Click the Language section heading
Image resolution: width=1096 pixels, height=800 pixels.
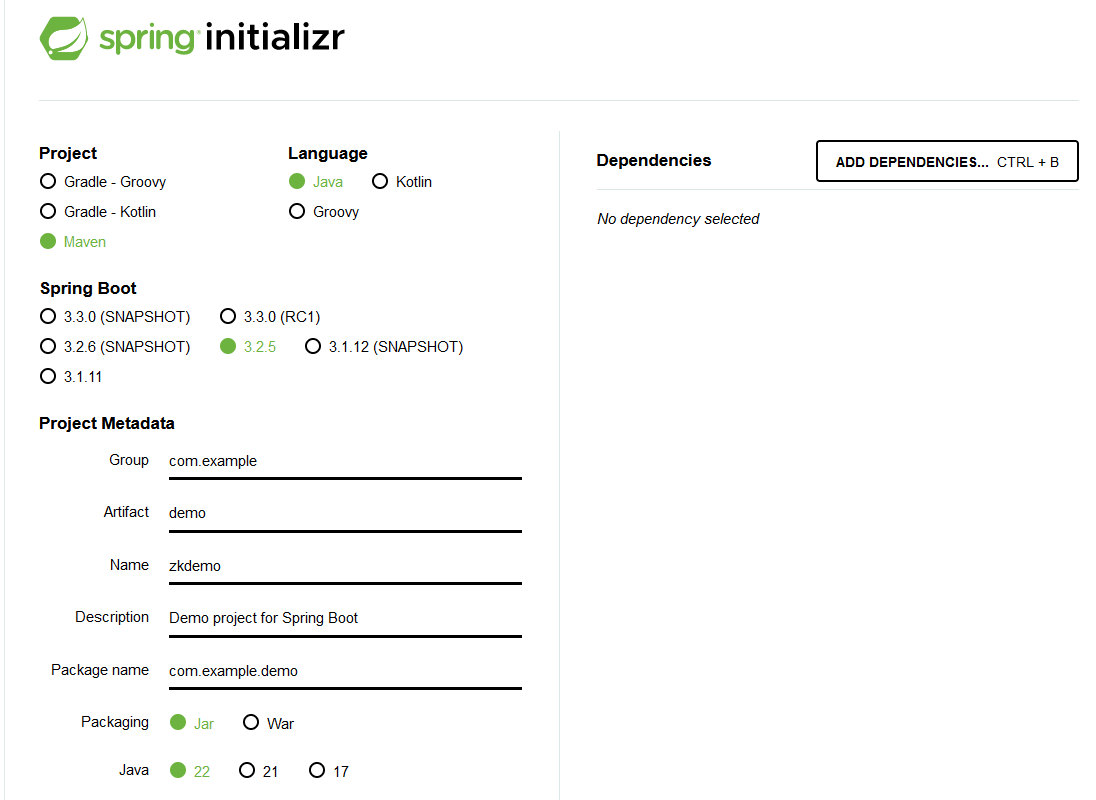pyautogui.click(x=328, y=153)
